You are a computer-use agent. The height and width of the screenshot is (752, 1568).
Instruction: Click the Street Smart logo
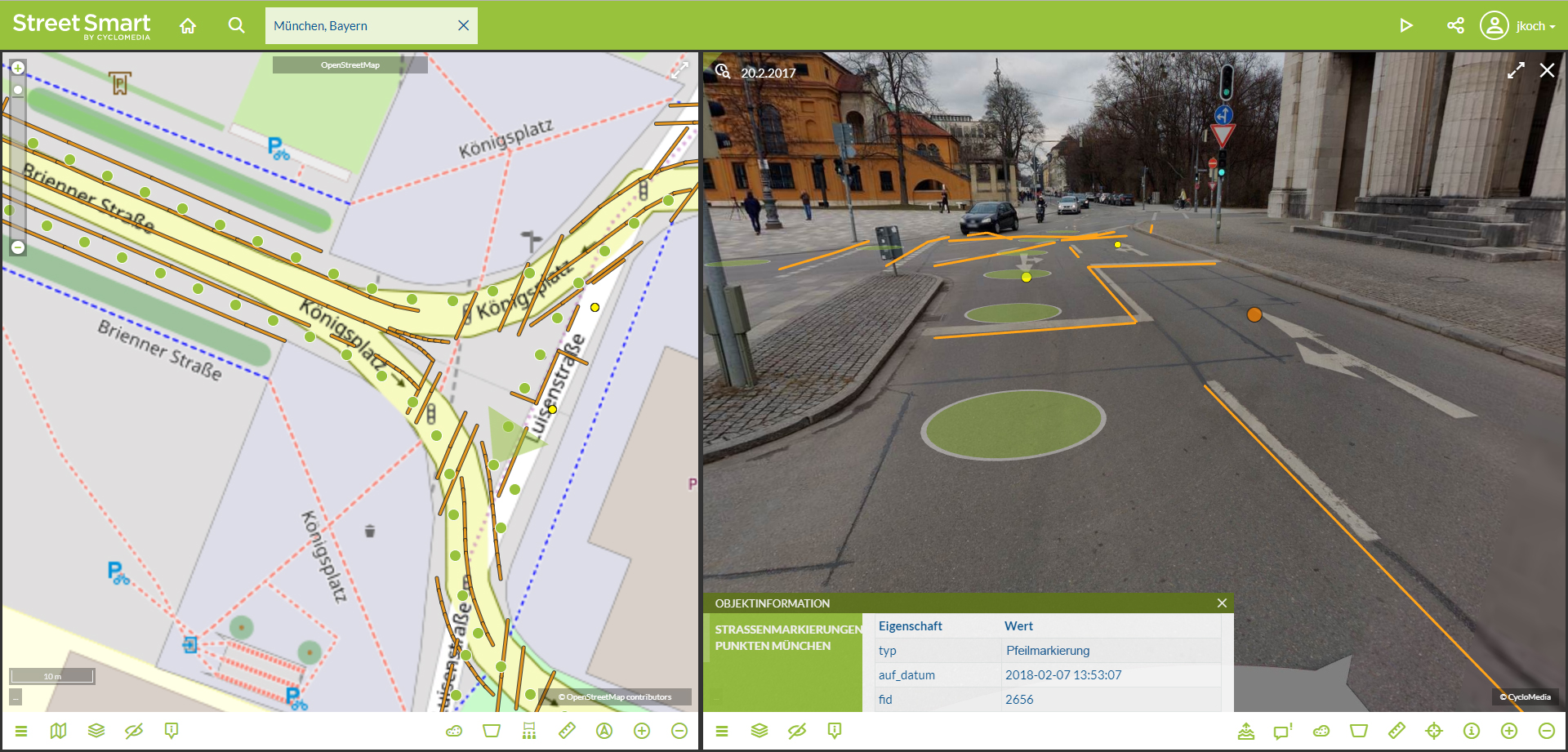tap(82, 25)
